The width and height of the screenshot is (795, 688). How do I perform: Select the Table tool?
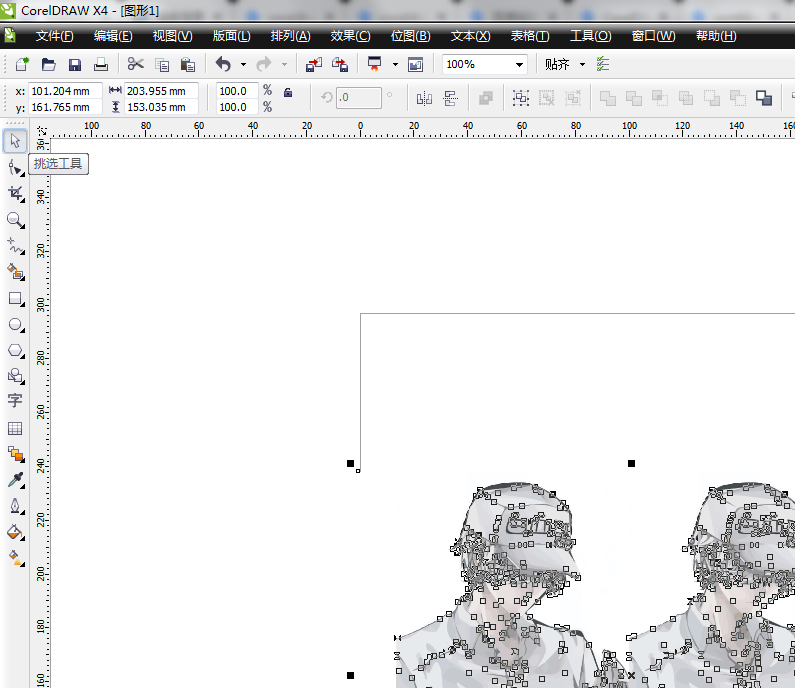[15, 428]
